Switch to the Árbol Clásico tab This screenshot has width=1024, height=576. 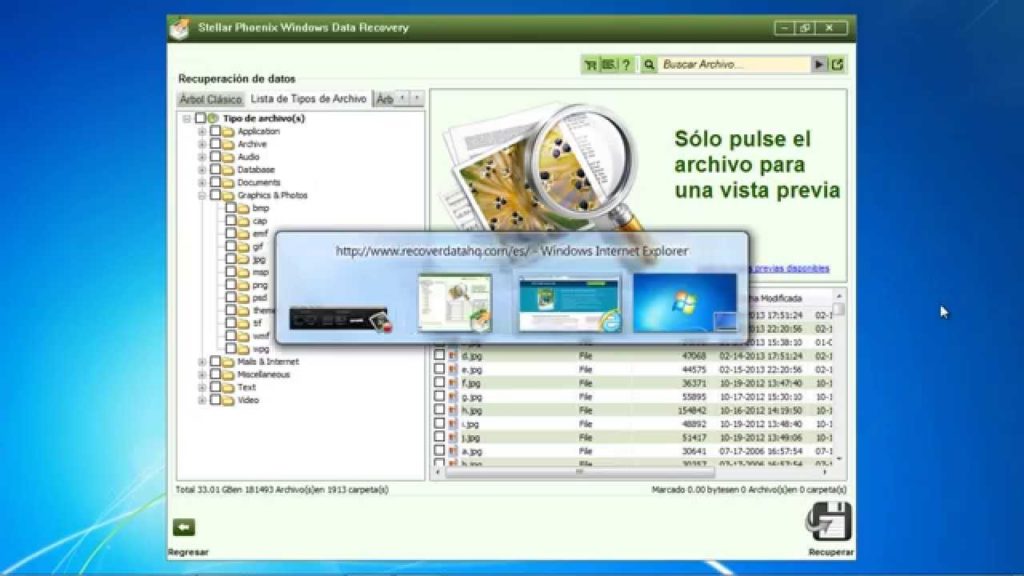pos(210,99)
